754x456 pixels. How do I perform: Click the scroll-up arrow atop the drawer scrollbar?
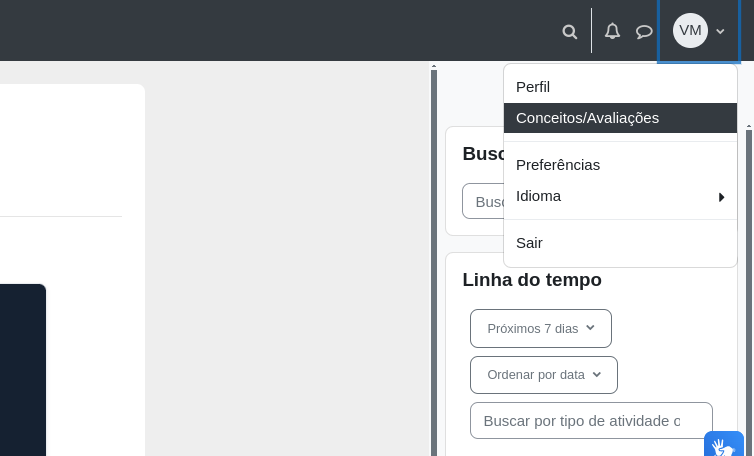[434, 66]
